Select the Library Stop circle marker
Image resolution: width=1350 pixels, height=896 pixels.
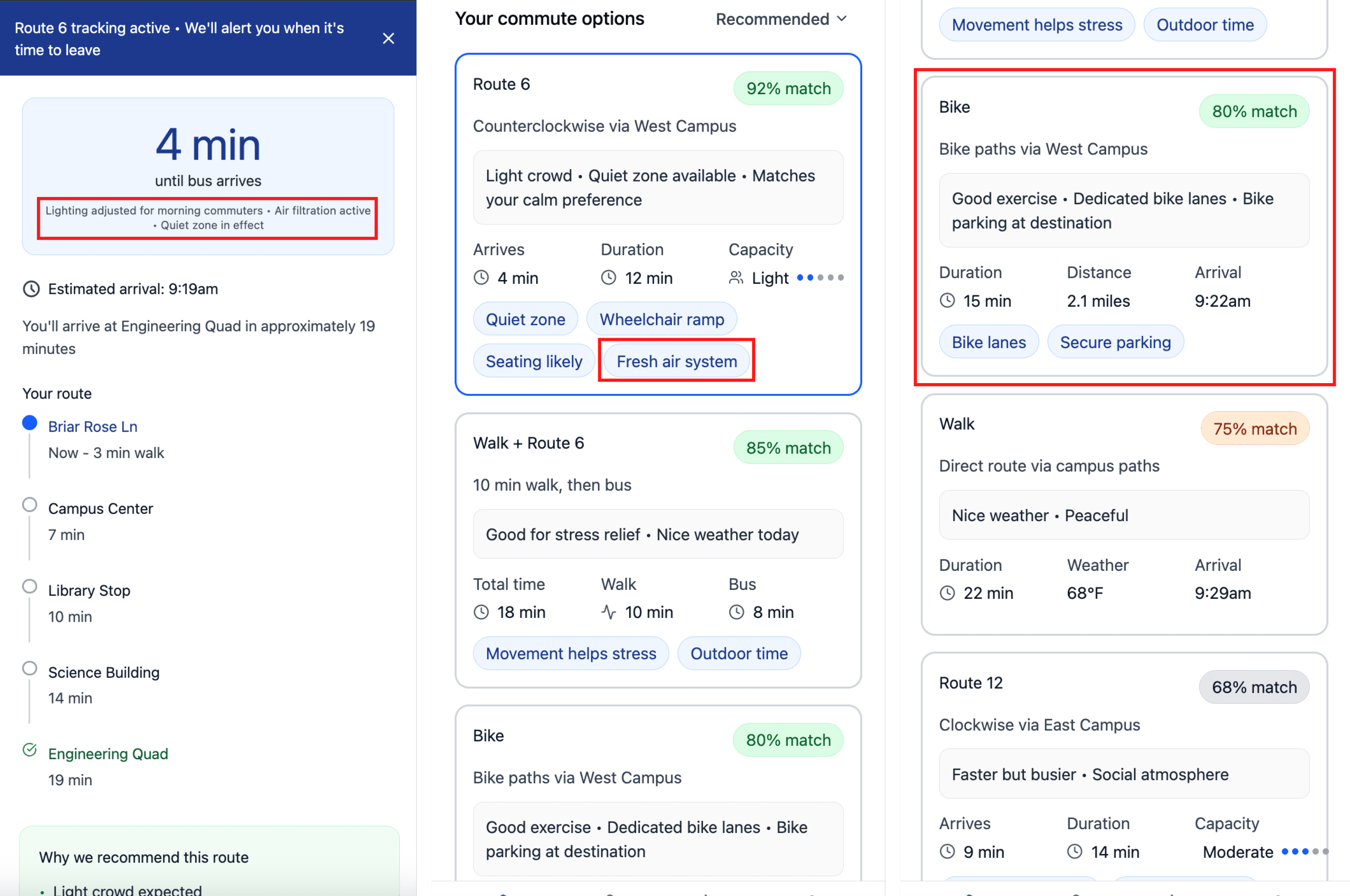[x=30, y=586]
